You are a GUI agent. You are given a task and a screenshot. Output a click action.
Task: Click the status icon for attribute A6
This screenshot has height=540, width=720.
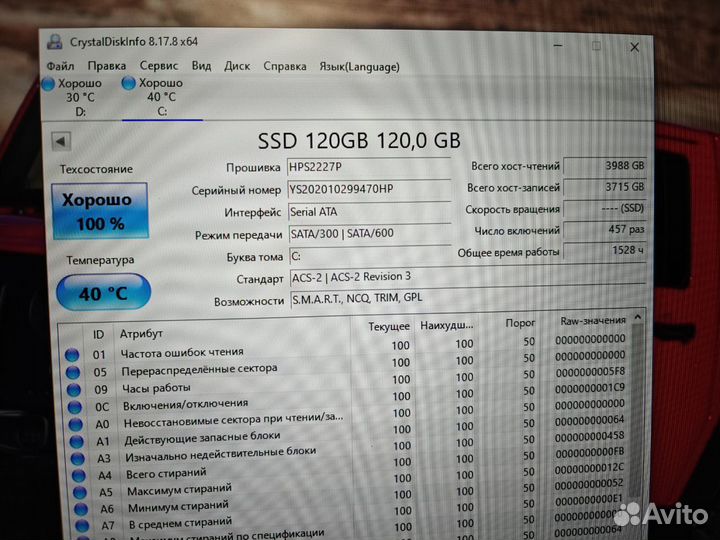point(81,509)
